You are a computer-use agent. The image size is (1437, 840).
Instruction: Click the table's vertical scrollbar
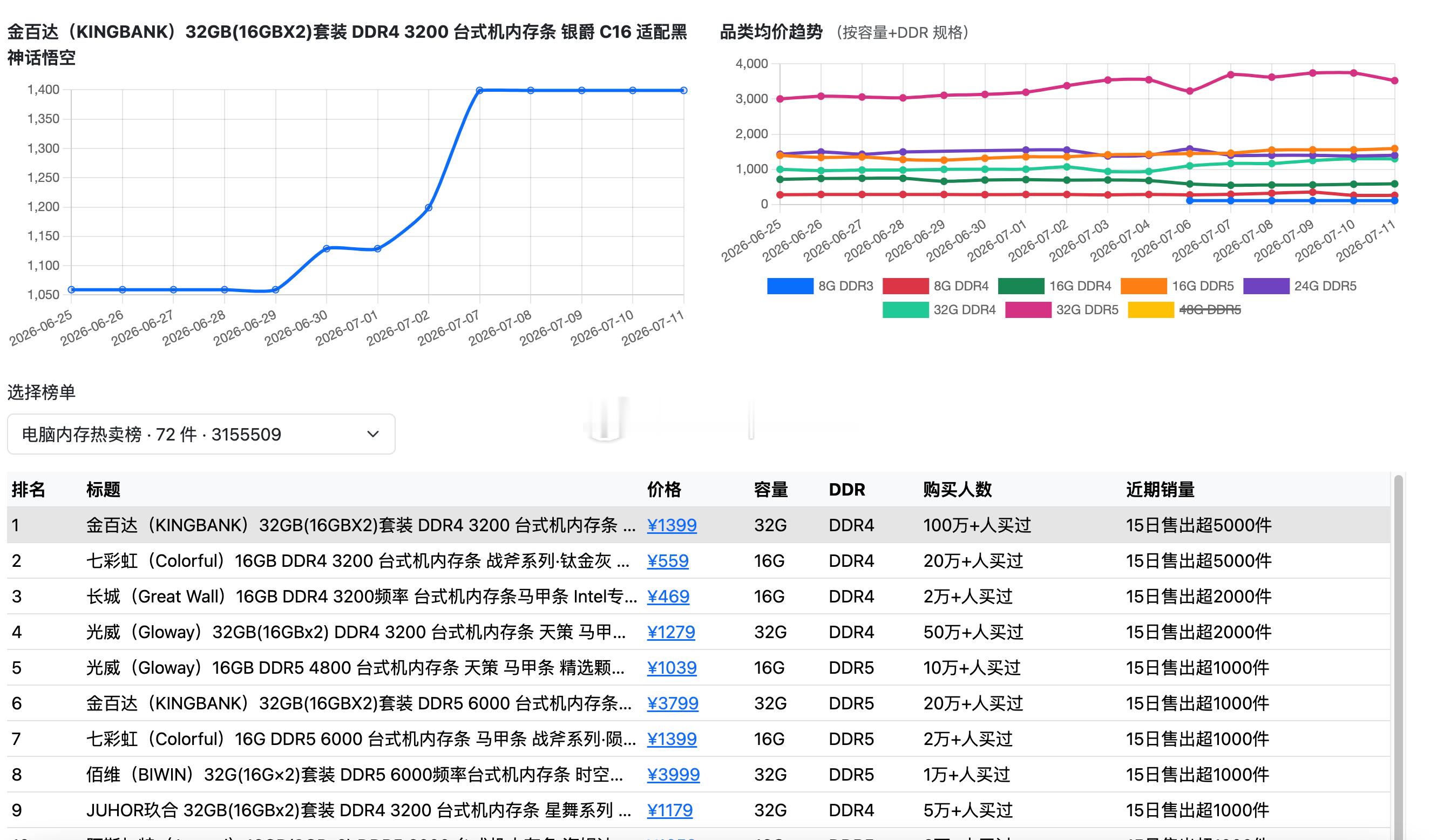click(1398, 656)
